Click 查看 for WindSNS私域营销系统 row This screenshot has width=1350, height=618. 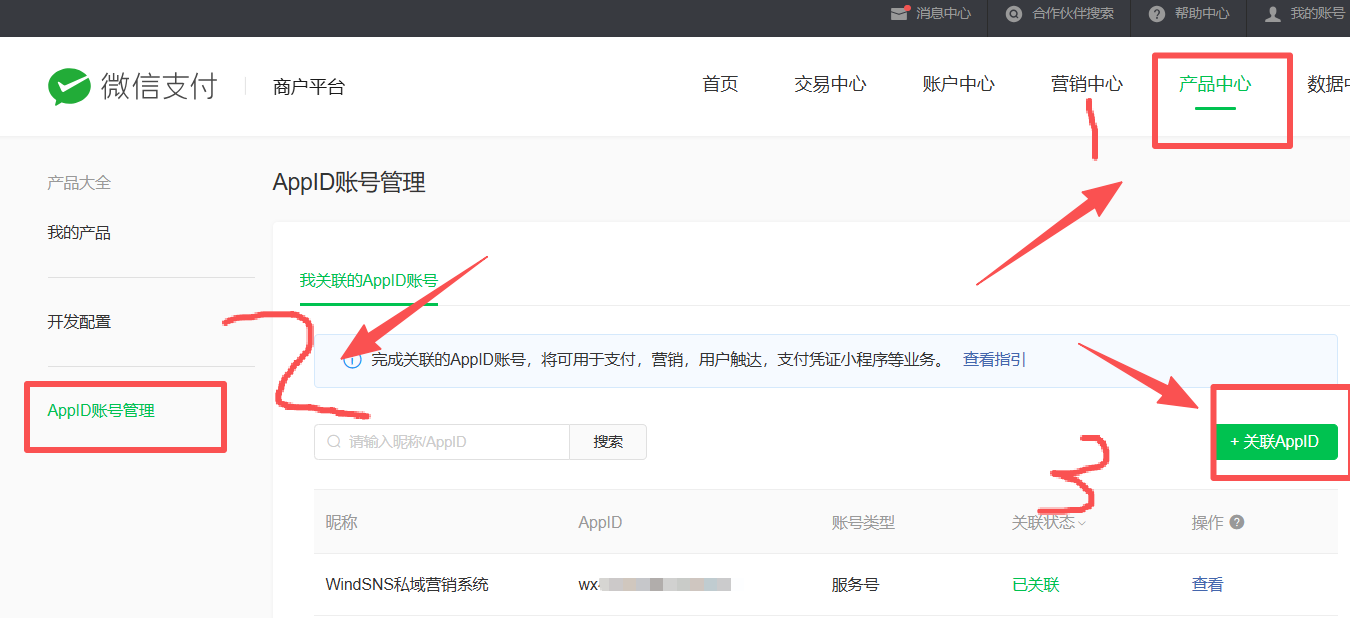1207,585
